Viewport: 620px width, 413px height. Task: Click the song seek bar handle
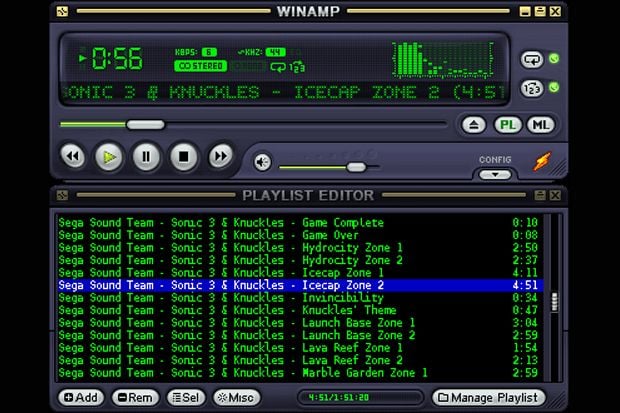(x=145, y=125)
